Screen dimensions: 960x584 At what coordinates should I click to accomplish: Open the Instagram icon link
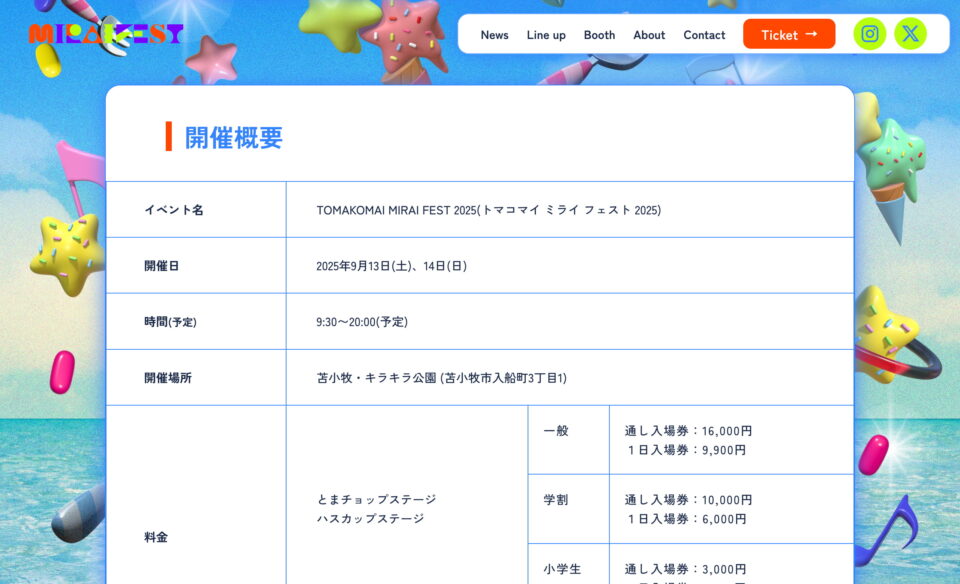click(x=869, y=34)
